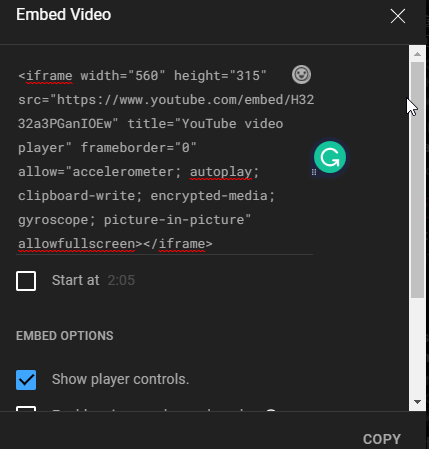Viewport: 429px width, 449px height.
Task: Click the EMBED OPTIONS heading
Action: 65,336
